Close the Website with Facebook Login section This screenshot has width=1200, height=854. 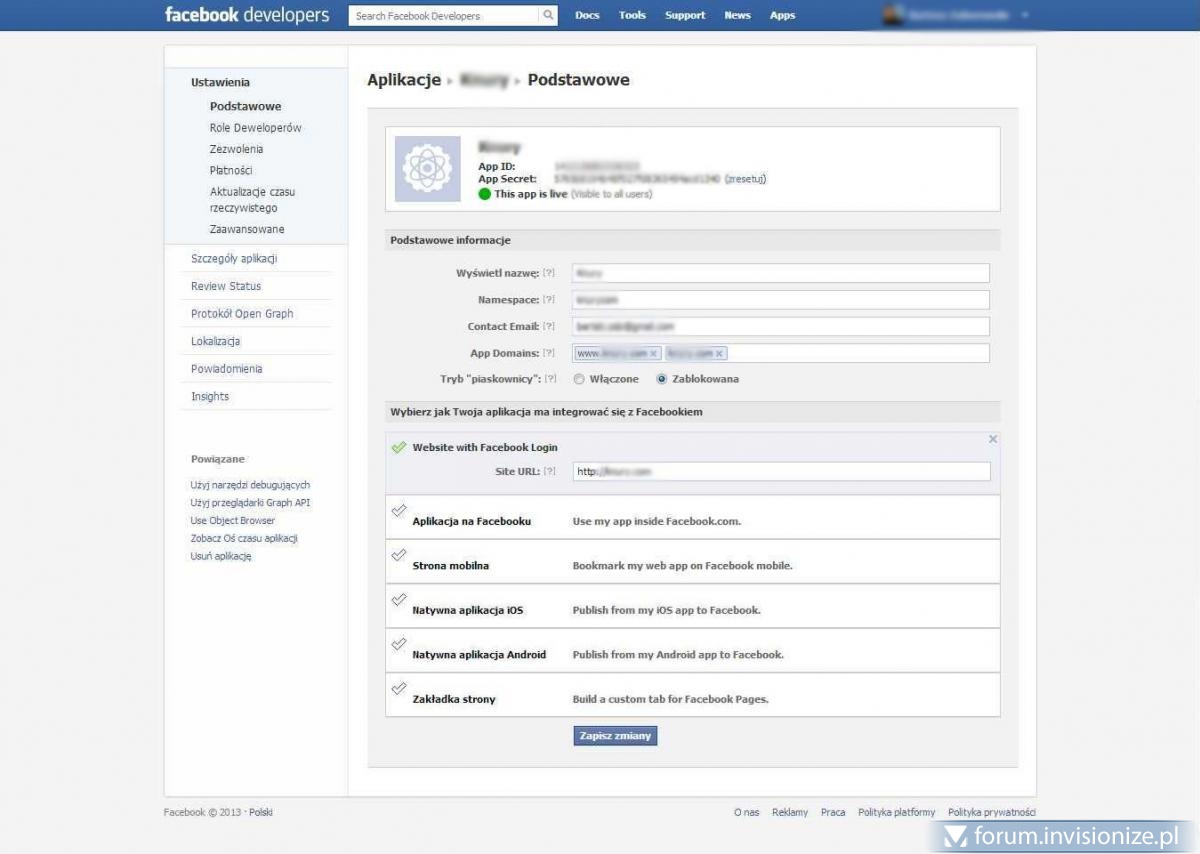pos(993,439)
